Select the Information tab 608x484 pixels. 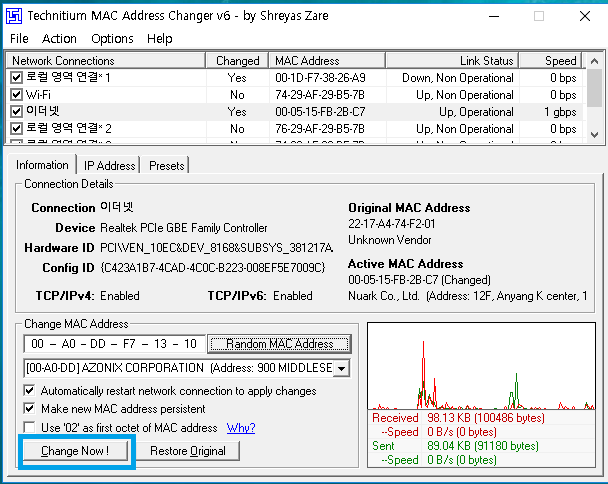click(x=42, y=165)
